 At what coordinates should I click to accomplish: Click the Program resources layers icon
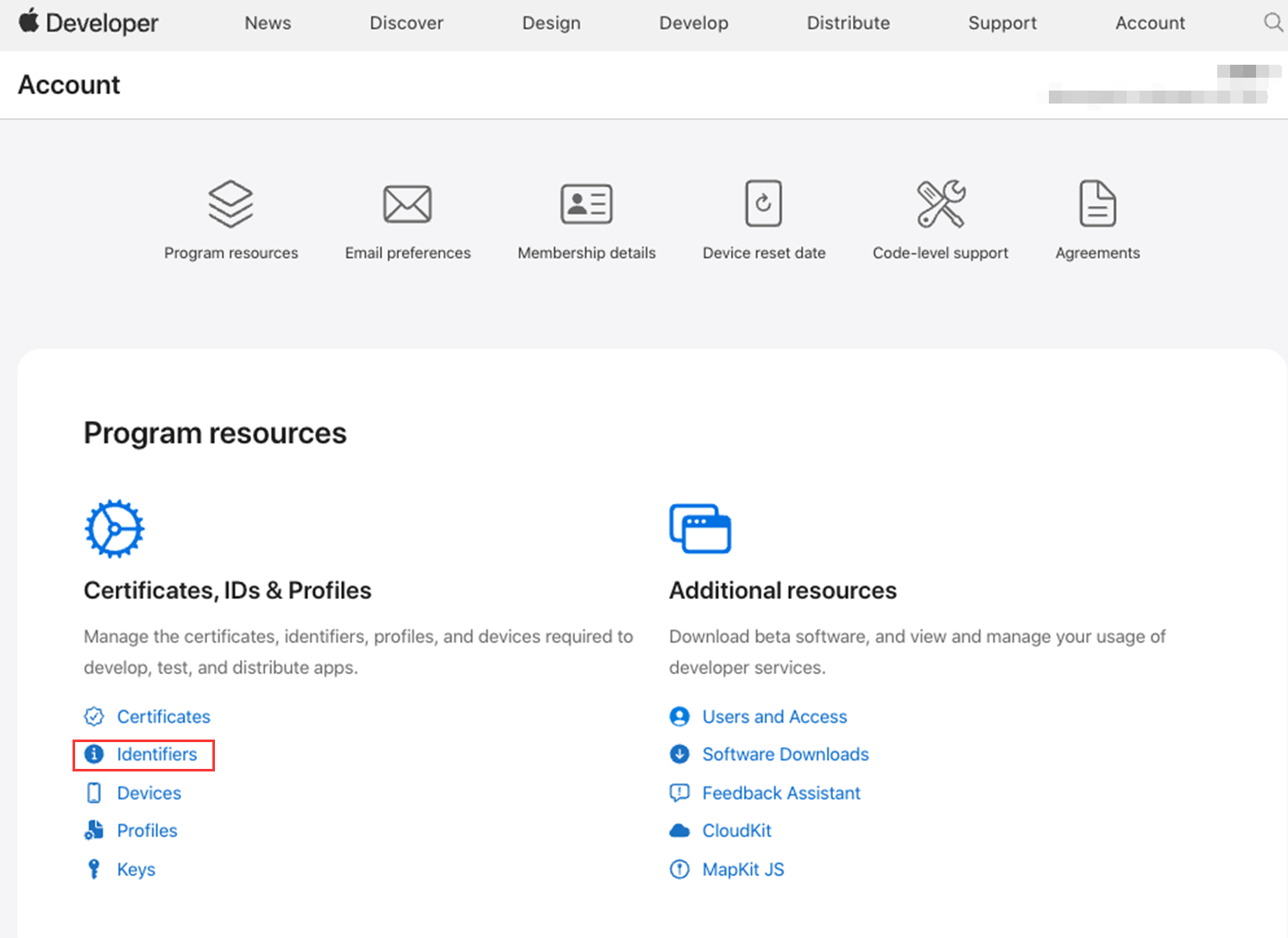pyautogui.click(x=230, y=204)
